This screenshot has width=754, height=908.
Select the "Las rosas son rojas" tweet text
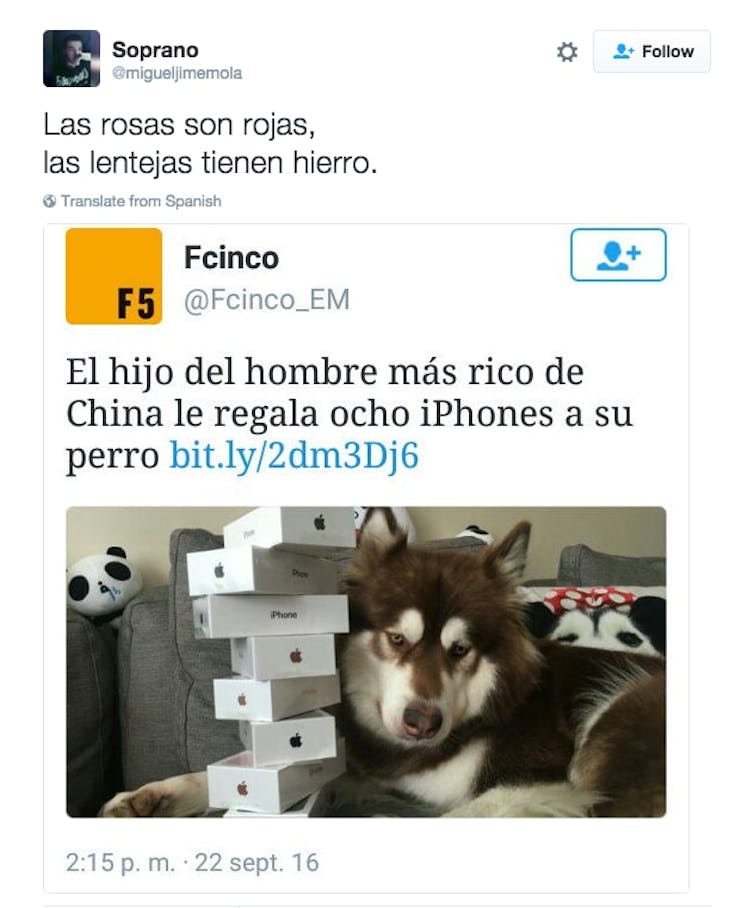point(180,125)
